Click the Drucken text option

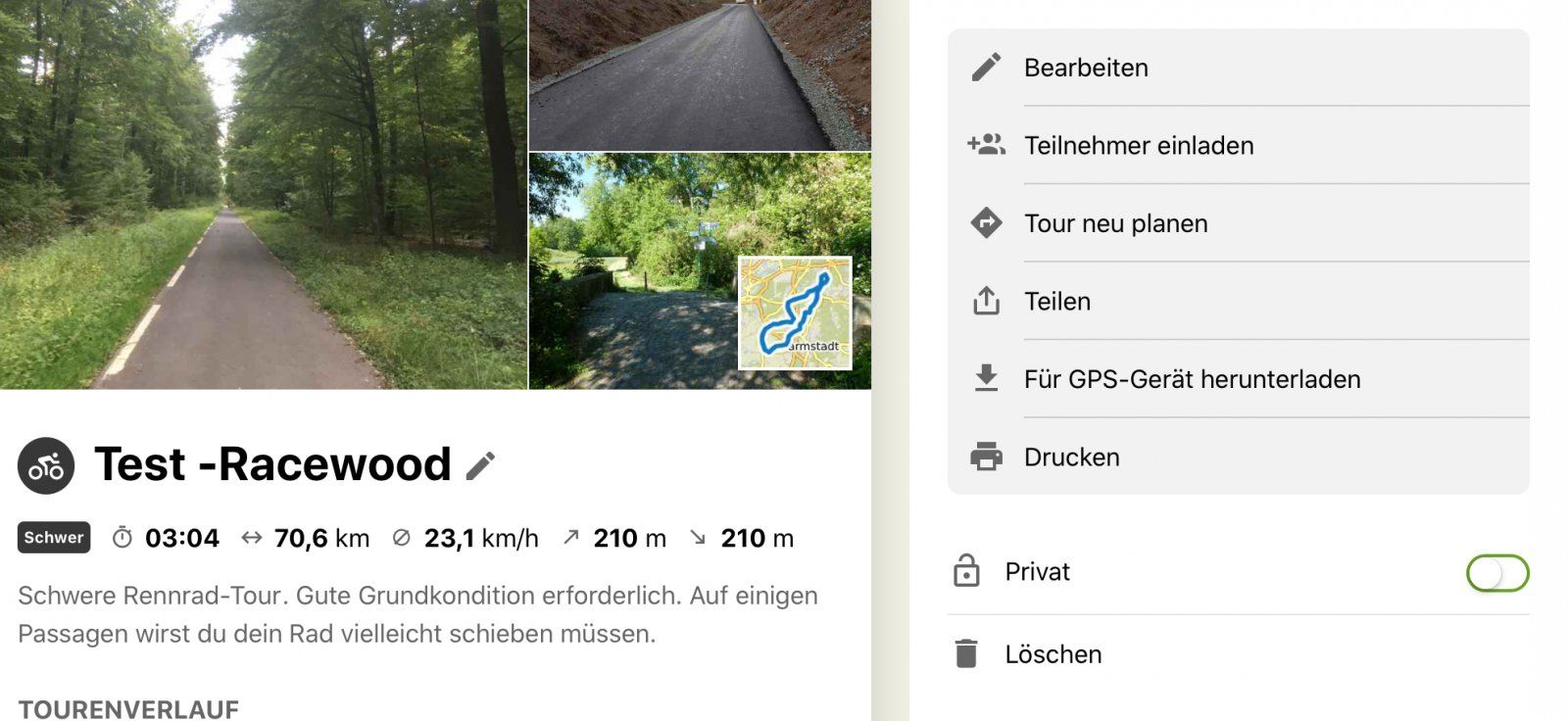tap(1071, 457)
